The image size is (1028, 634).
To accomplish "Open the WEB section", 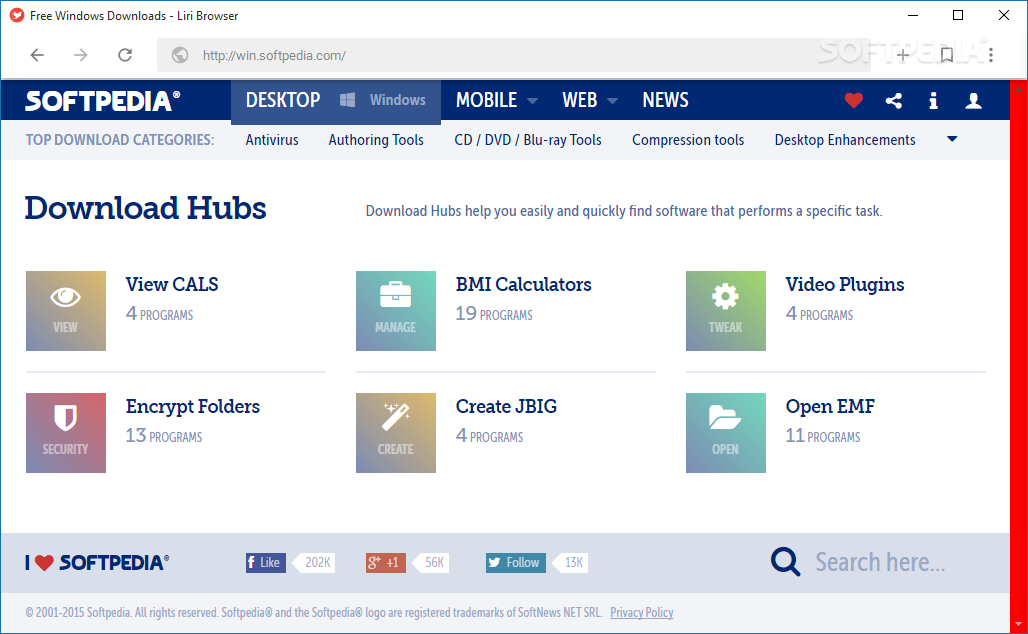I will click(580, 100).
